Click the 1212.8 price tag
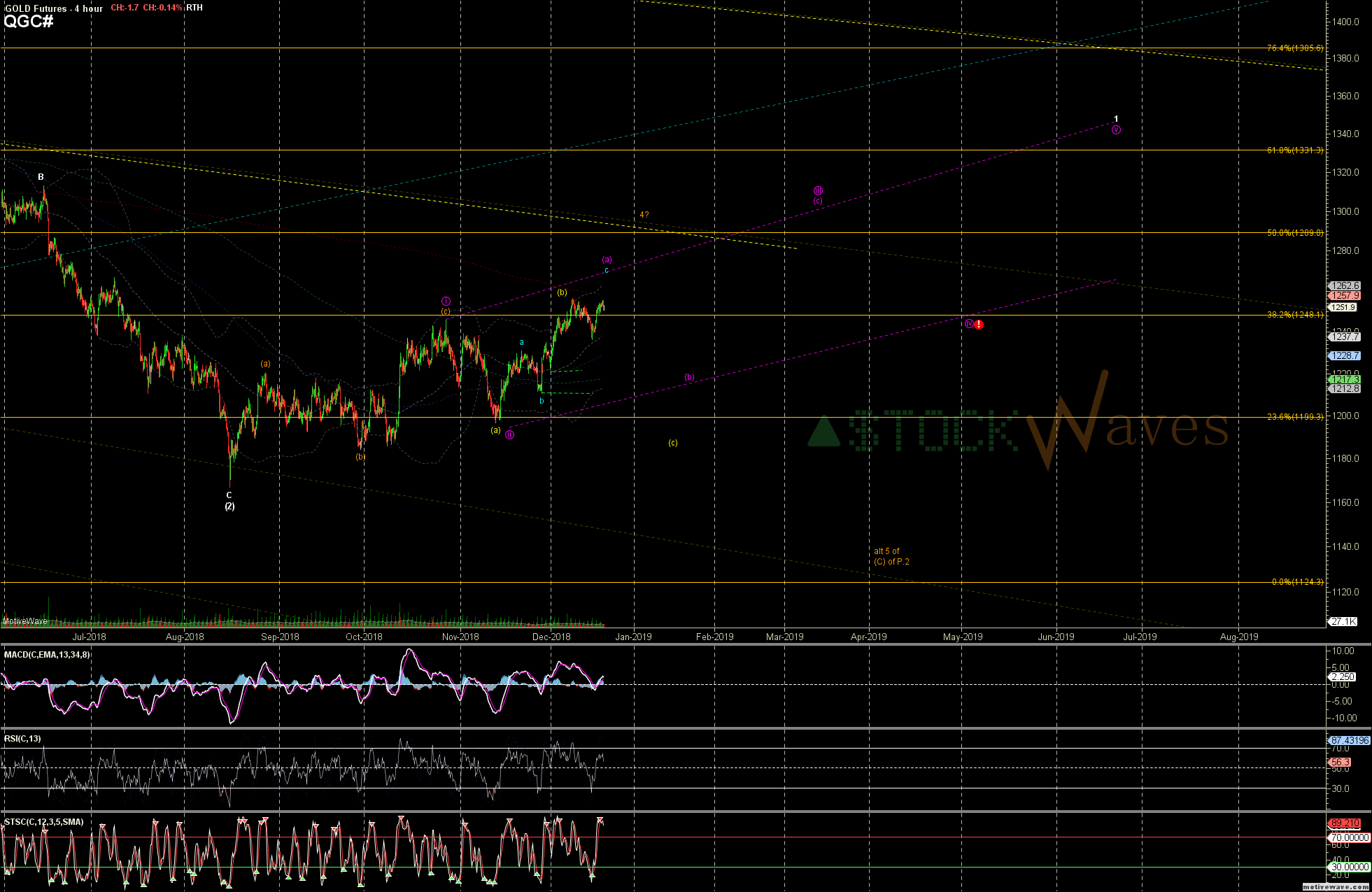Image resolution: width=1372 pixels, height=892 pixels. click(1345, 389)
